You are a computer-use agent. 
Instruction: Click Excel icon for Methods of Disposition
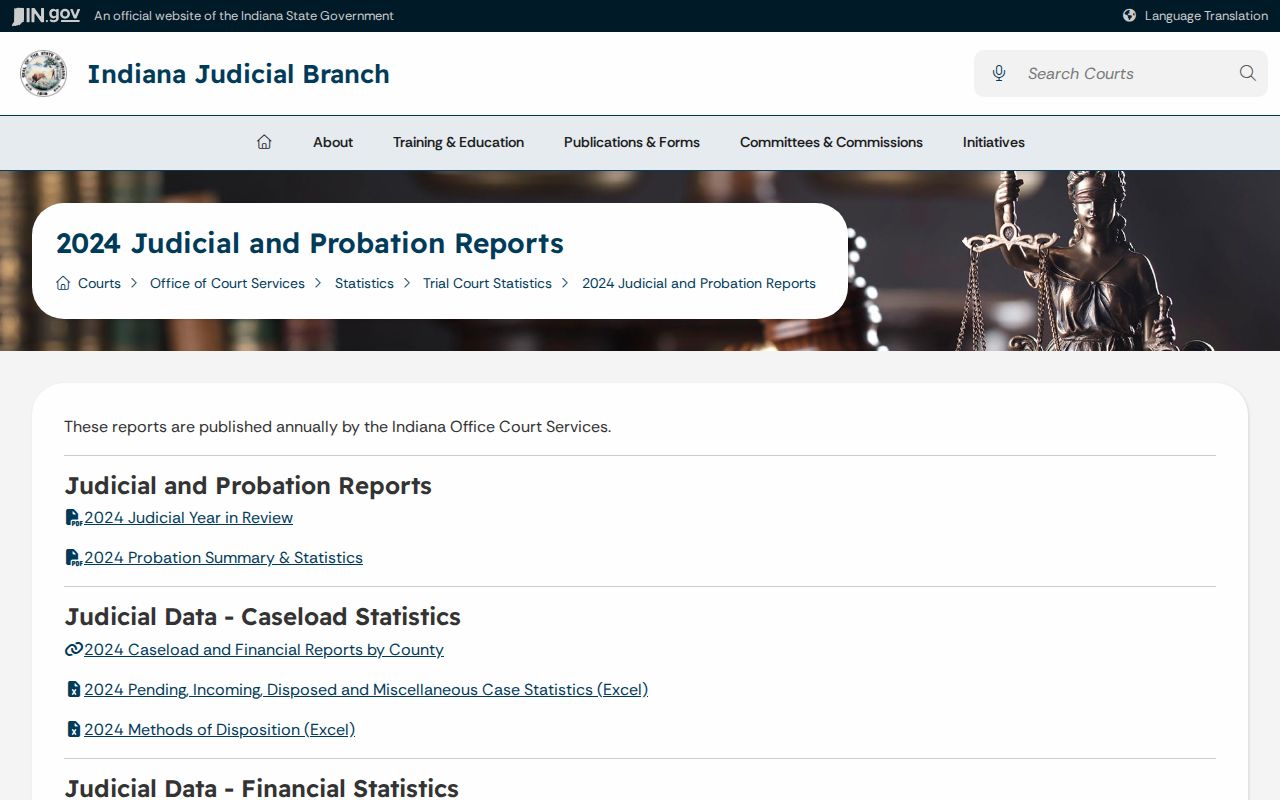point(73,730)
